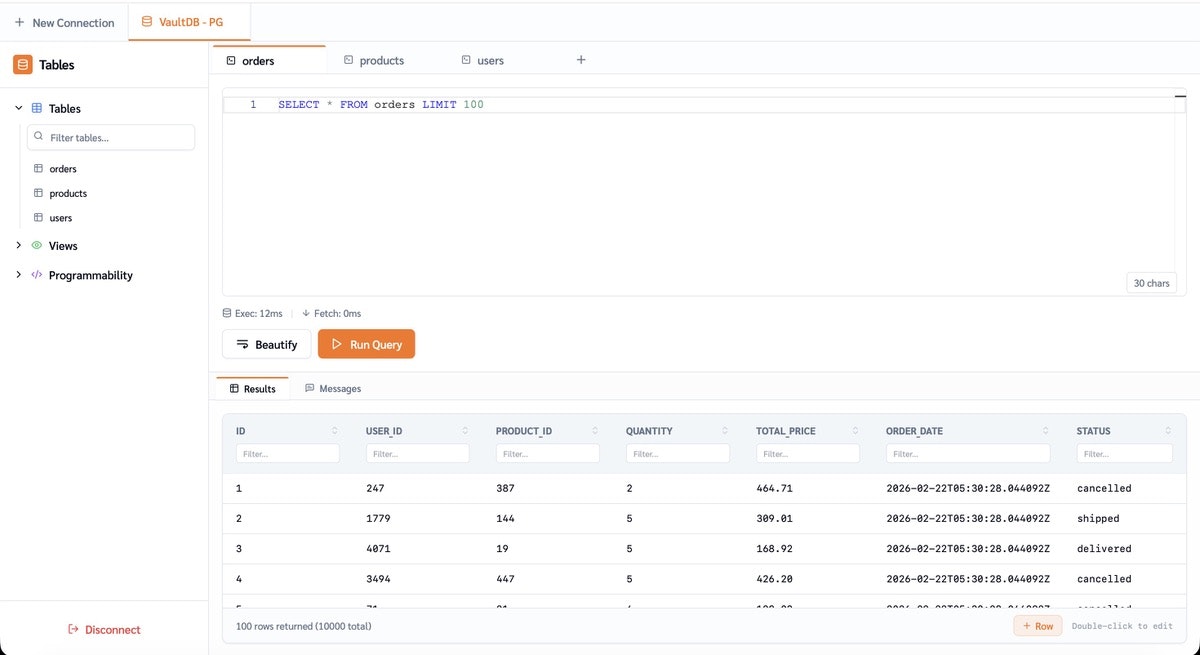
Task: Collapse the Tables tree section
Action: (x=17, y=108)
